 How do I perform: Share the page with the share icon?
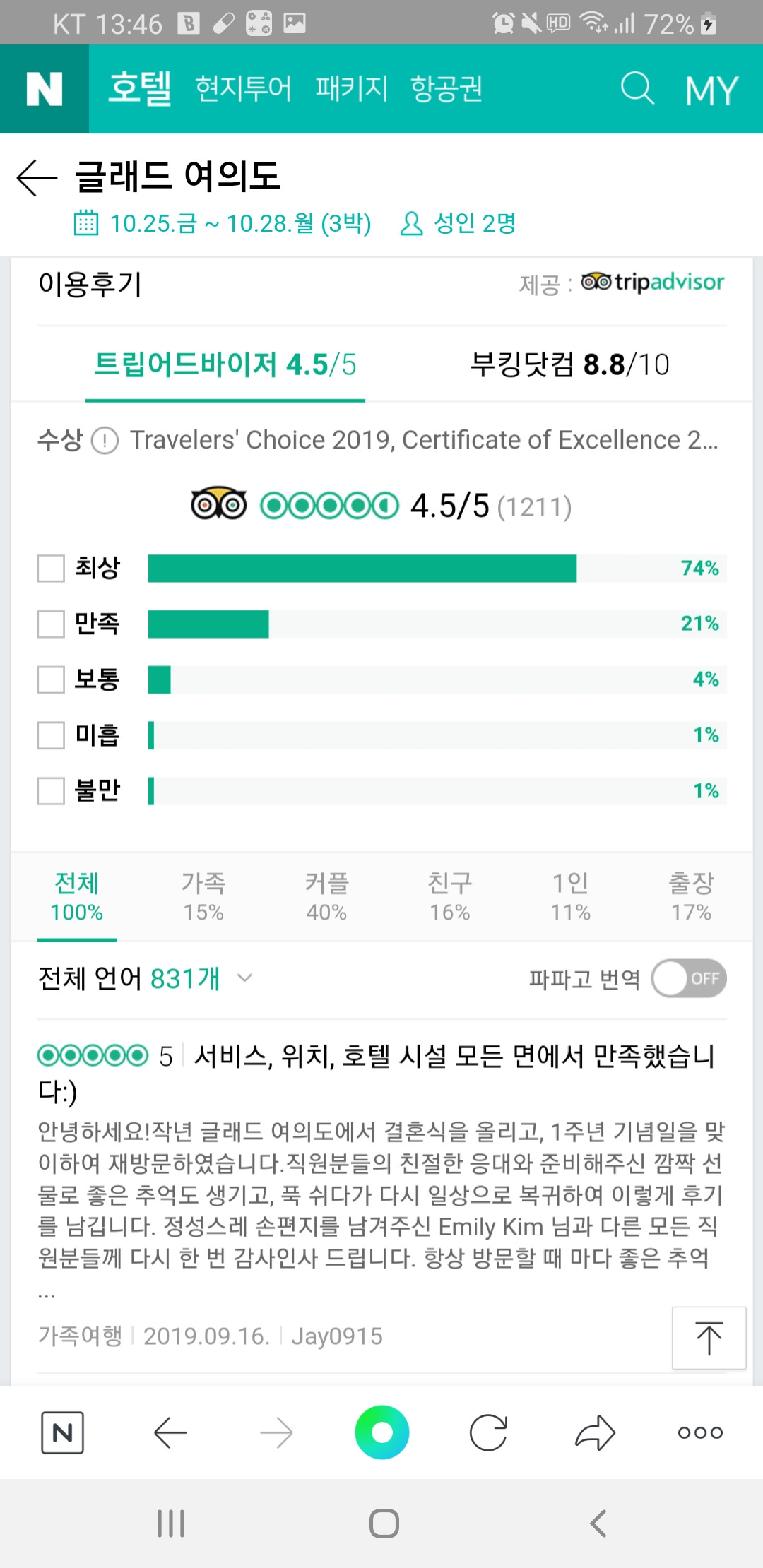click(x=595, y=1432)
